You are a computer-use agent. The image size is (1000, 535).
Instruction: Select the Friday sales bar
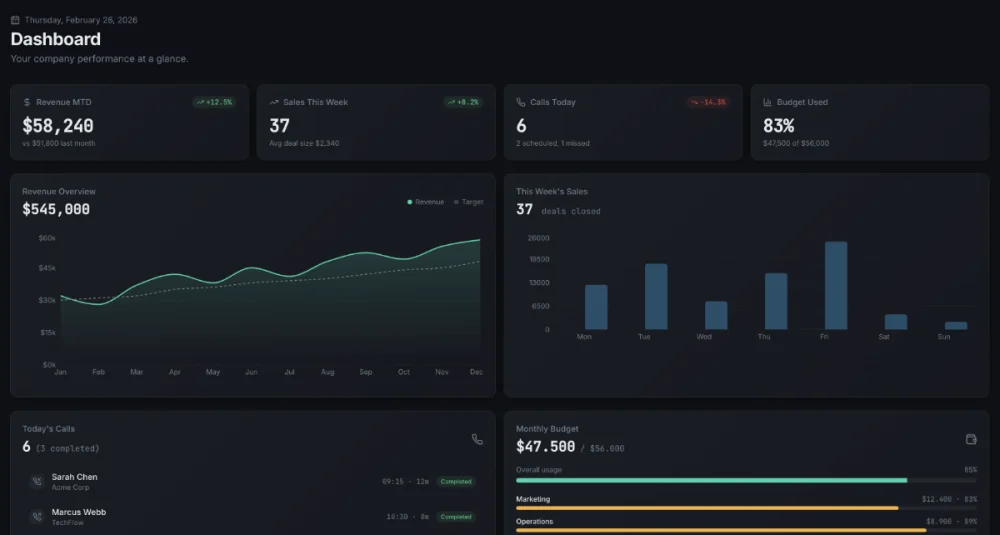point(836,286)
